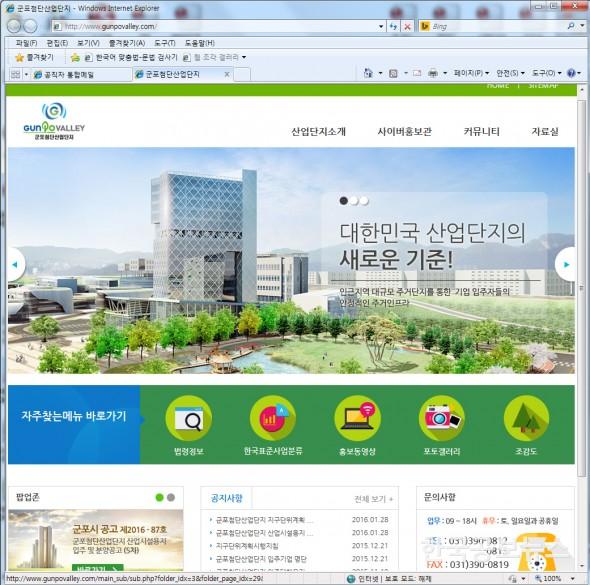This screenshot has width=590, height=585.
Task: Click the printer icon in the command bar
Action: click(433, 73)
